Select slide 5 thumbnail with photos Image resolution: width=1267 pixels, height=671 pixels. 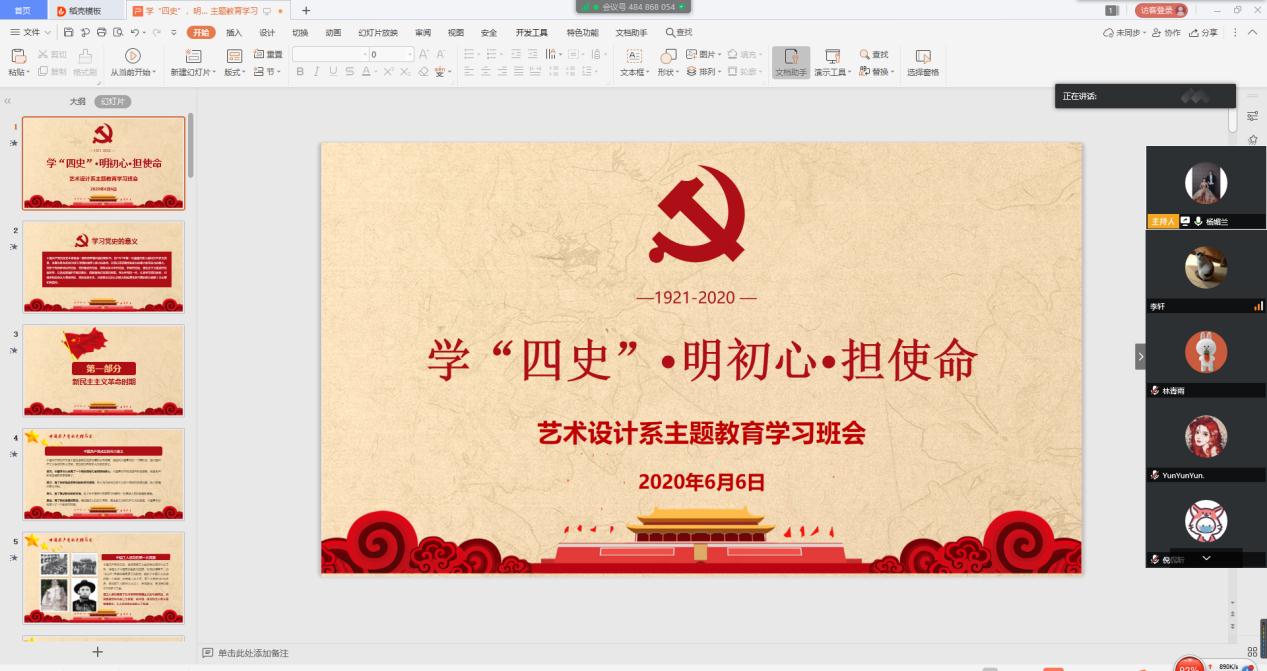pyautogui.click(x=104, y=578)
